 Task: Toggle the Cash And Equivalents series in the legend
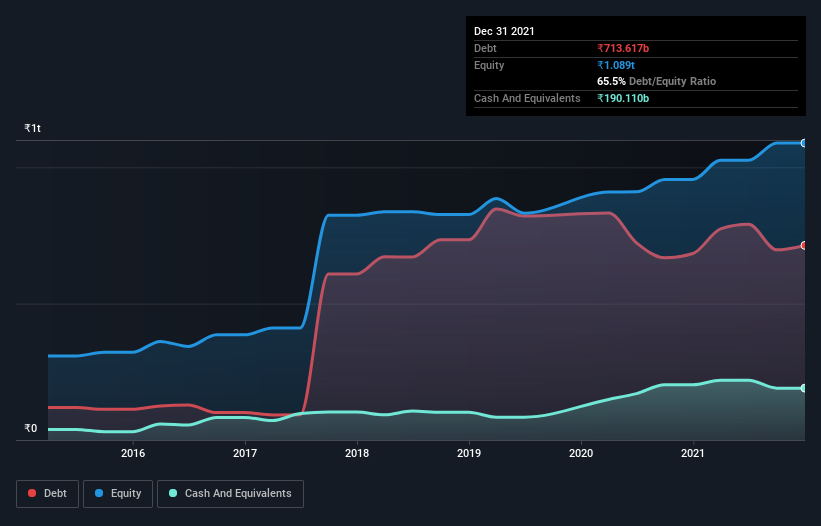click(230, 494)
